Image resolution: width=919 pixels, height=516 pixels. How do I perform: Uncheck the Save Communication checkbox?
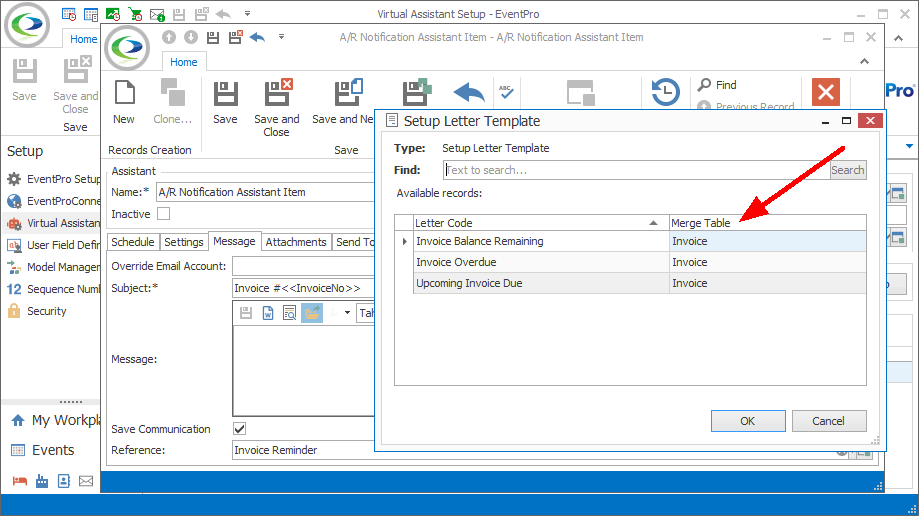(239, 429)
